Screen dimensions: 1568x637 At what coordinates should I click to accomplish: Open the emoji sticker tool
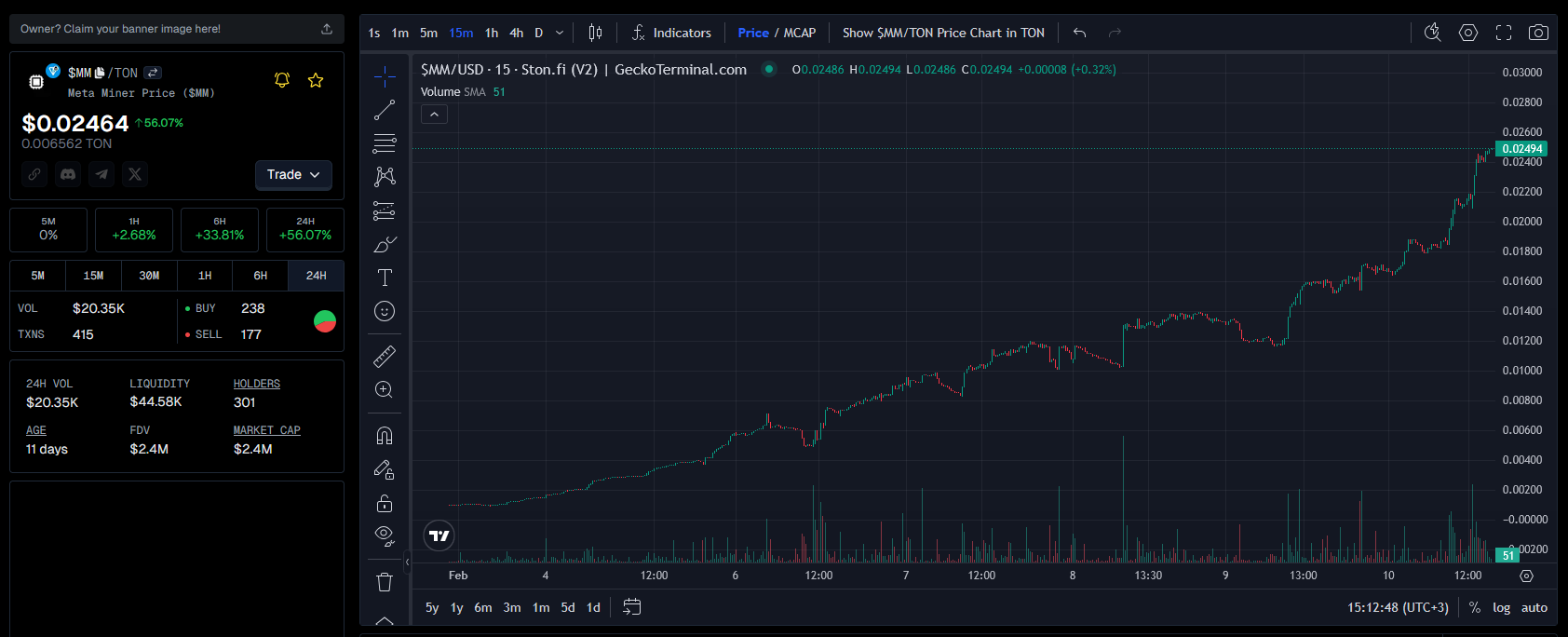pyautogui.click(x=385, y=311)
